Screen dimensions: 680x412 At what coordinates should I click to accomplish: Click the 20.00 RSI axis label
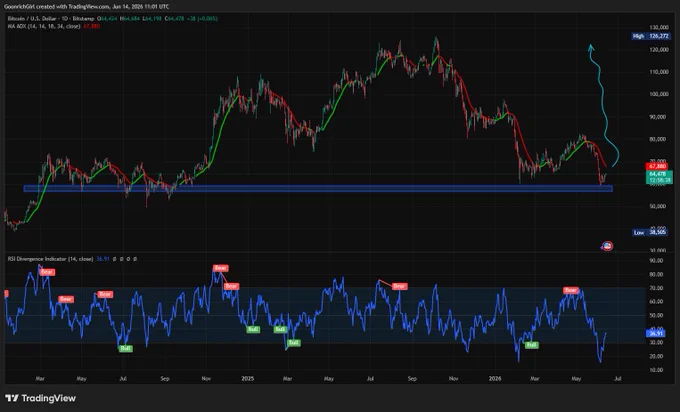(656, 356)
